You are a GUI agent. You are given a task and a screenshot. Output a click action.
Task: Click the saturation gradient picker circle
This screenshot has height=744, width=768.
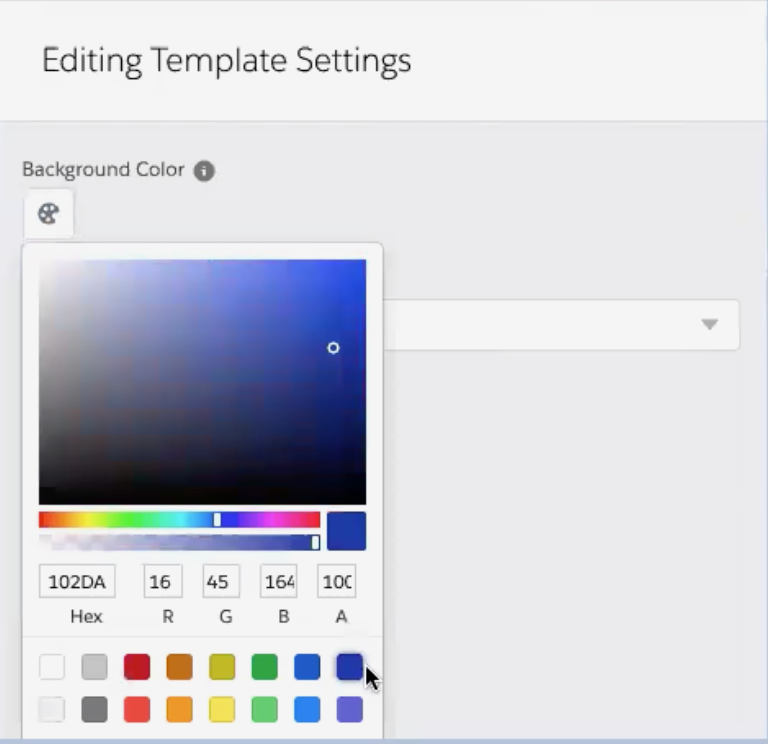click(x=333, y=348)
